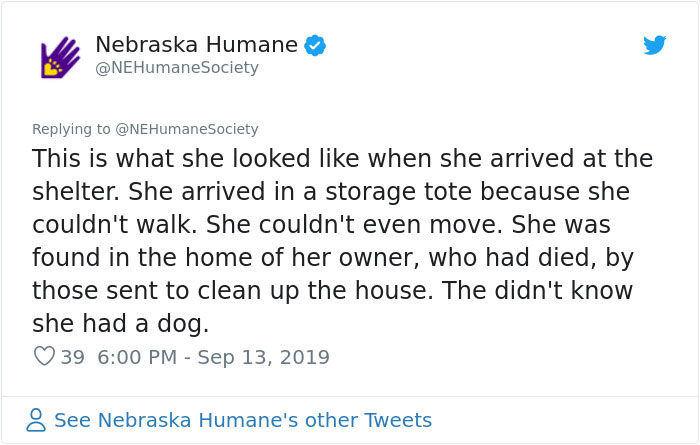Click the 'Replying to' label text
The image size is (700, 445).
71,129
